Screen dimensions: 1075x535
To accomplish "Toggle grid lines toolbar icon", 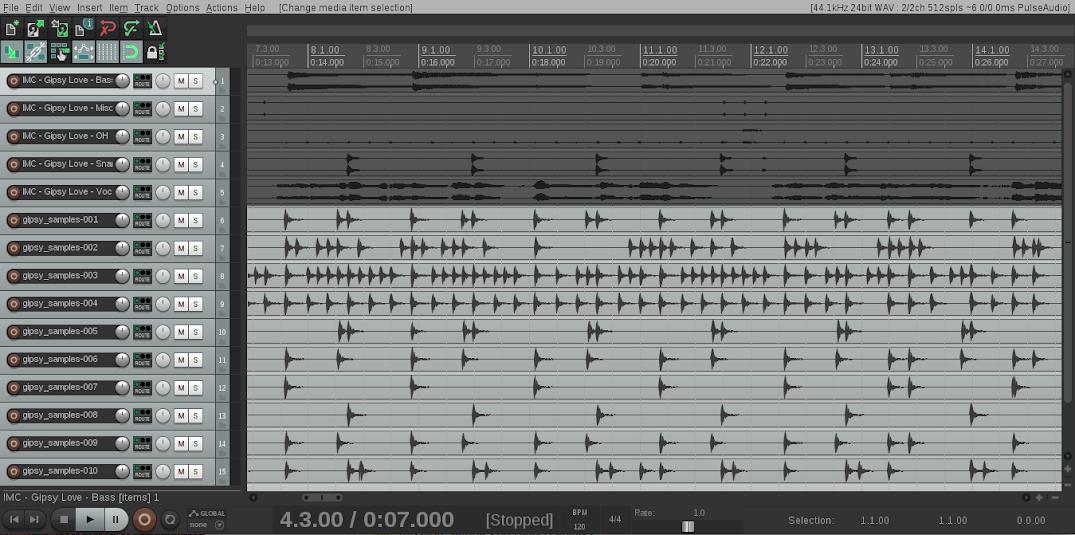I will tap(107, 51).
